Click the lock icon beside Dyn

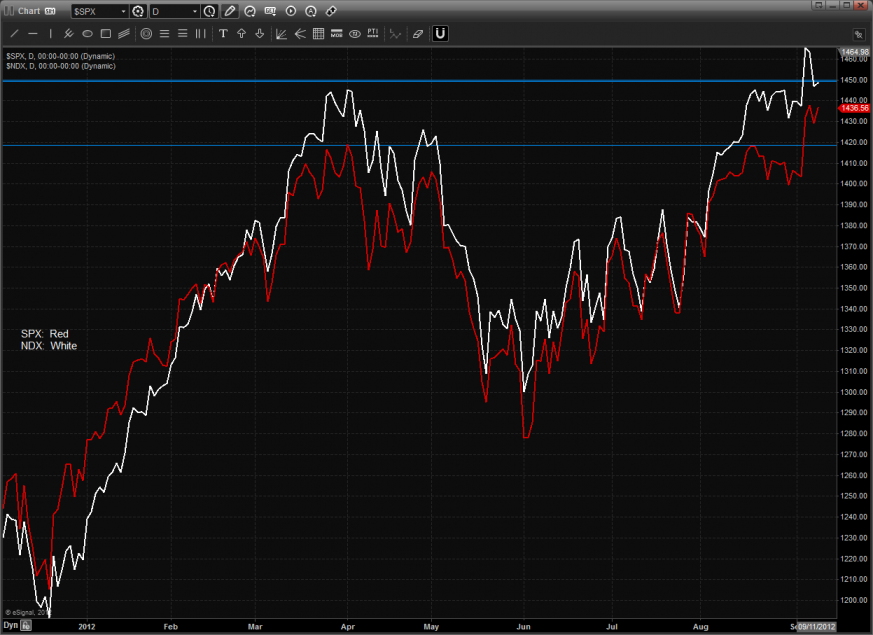tap(26, 626)
